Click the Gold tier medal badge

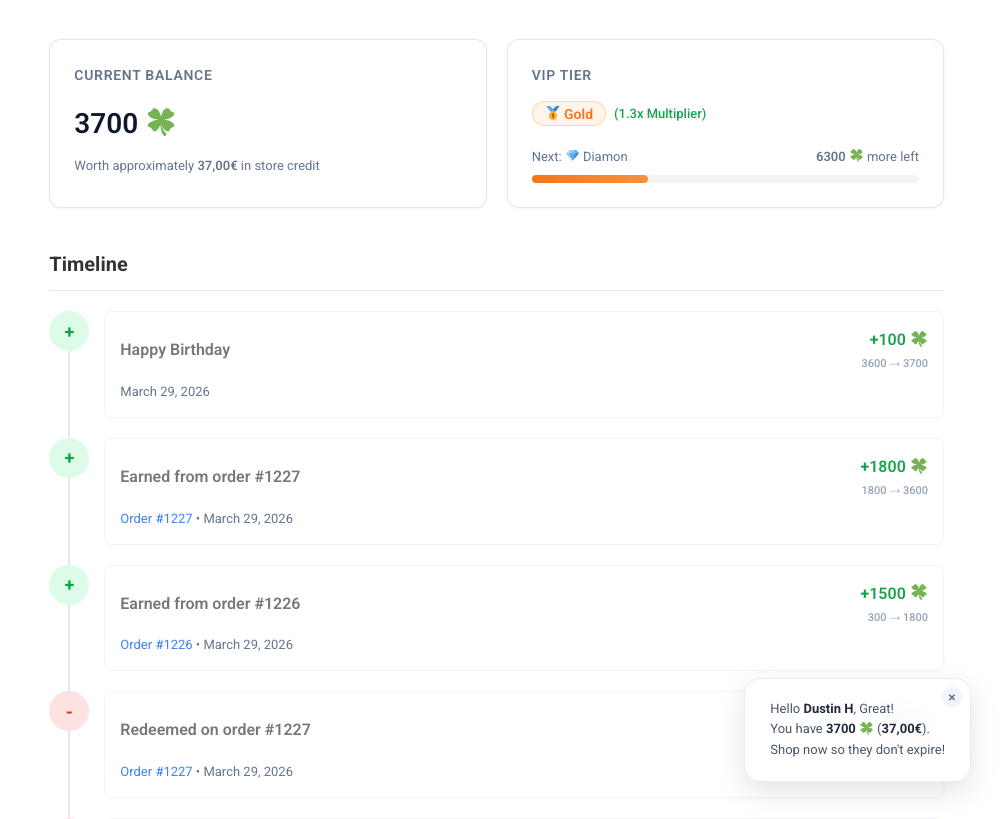click(x=568, y=114)
